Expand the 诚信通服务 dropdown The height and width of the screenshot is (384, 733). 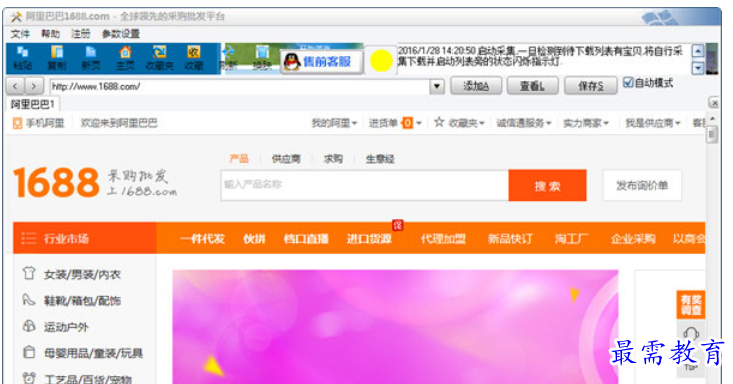(549, 123)
